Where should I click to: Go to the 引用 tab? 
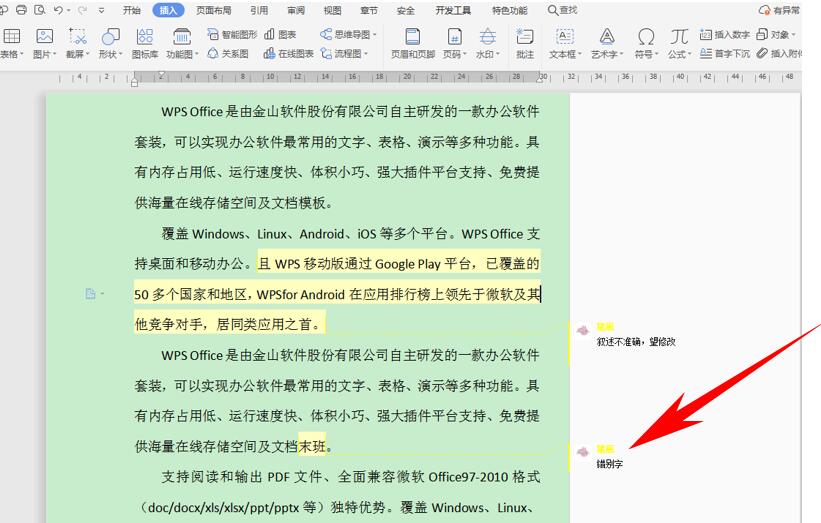(259, 10)
